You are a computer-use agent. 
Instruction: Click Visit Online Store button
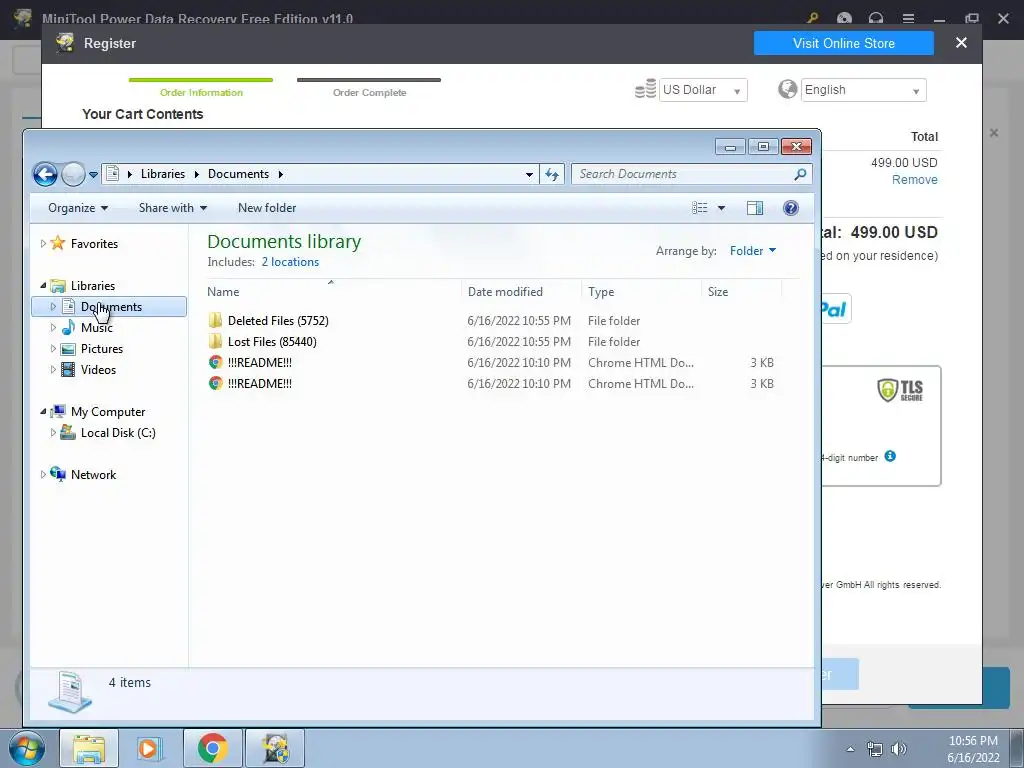844,43
